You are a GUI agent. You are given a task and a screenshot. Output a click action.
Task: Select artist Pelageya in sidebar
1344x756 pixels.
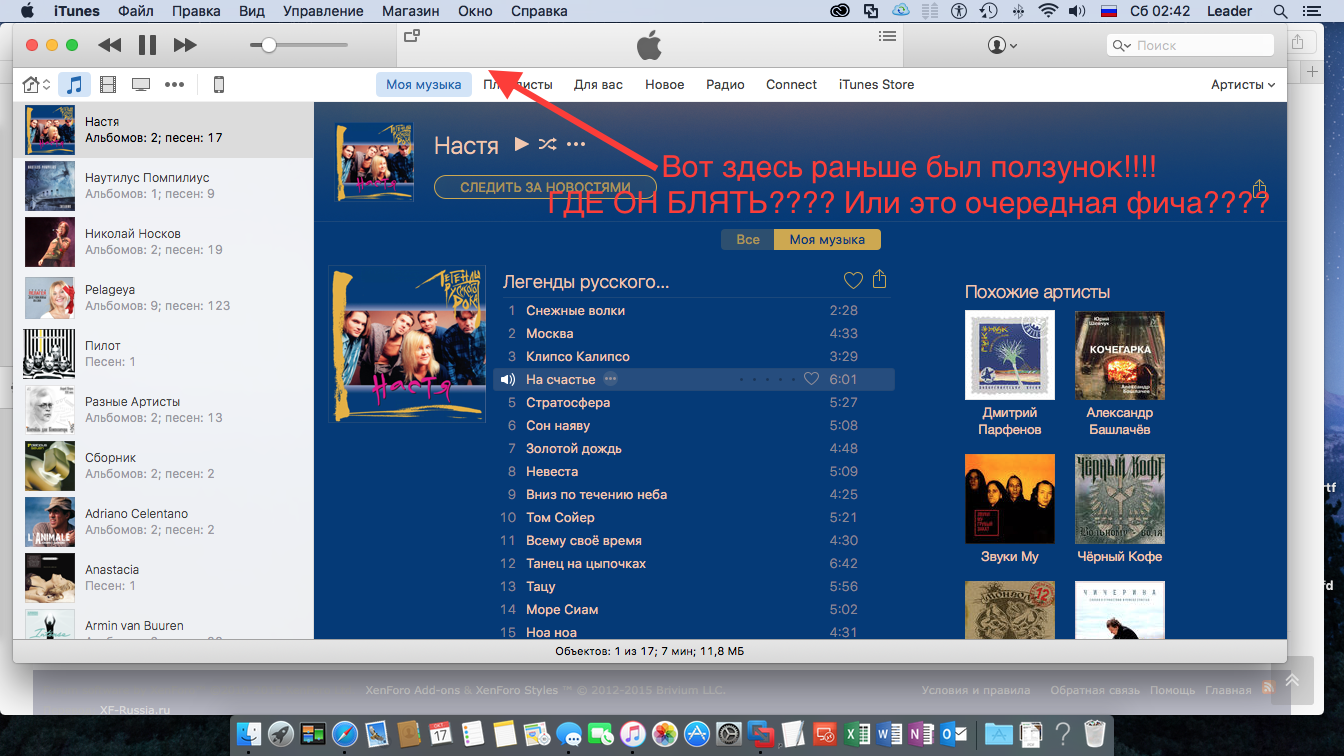(163, 298)
